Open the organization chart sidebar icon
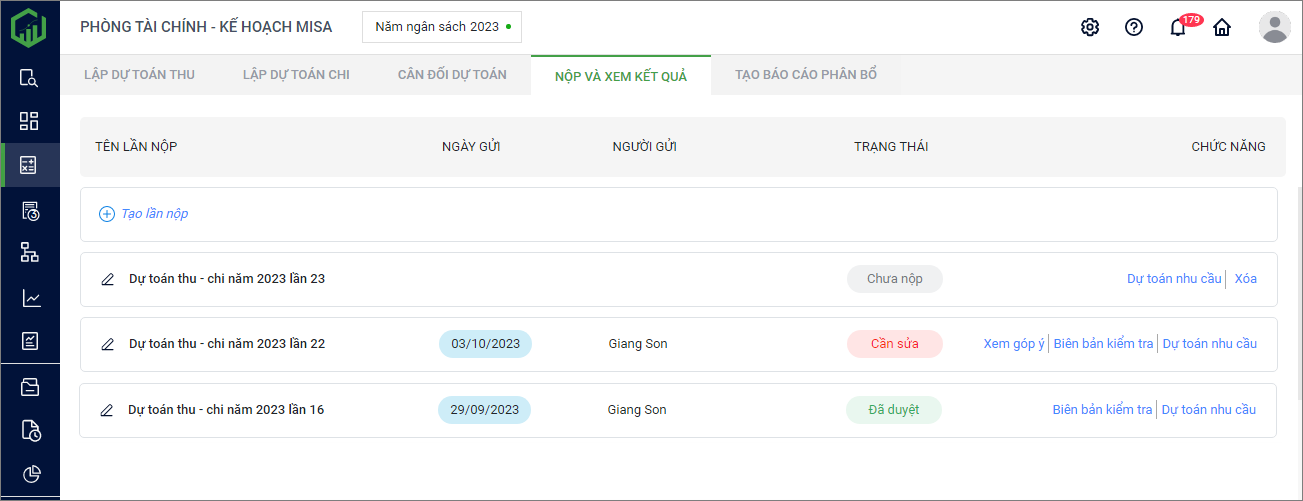Screen dimensions: 1303x501 click(x=30, y=252)
